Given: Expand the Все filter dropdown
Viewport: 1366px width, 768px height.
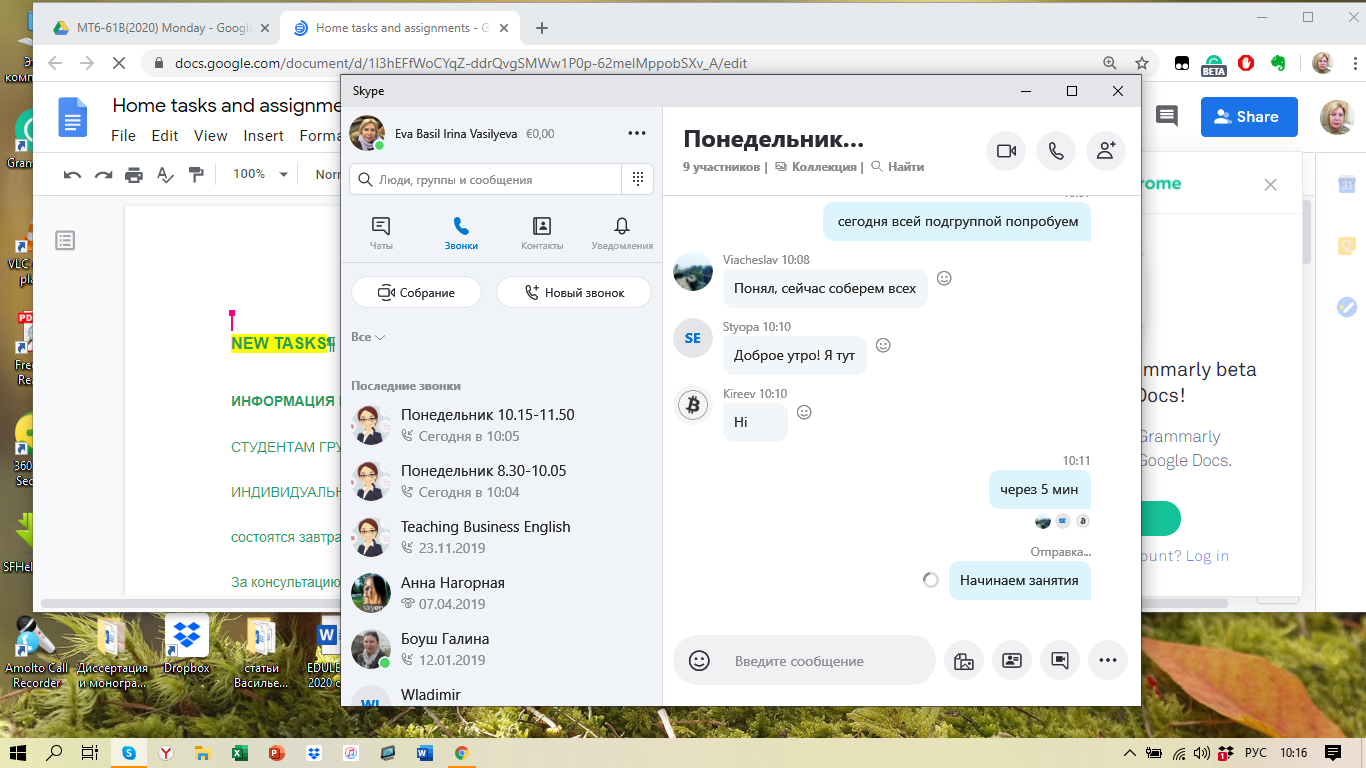Looking at the screenshot, I should (368, 337).
